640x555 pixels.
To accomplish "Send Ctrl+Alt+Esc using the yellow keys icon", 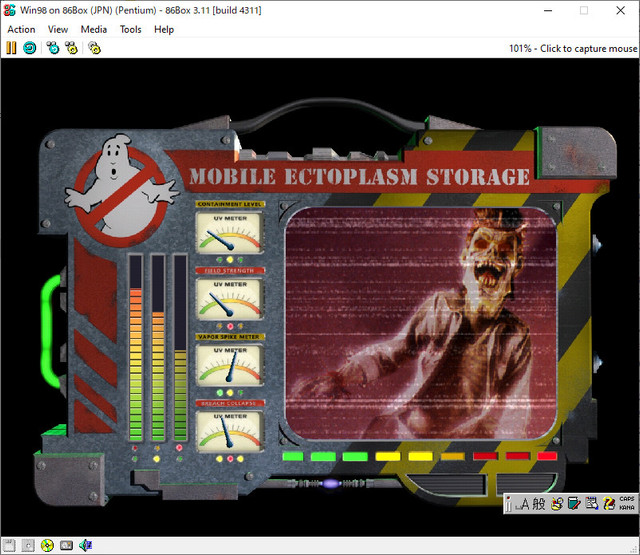I will click(x=71, y=48).
